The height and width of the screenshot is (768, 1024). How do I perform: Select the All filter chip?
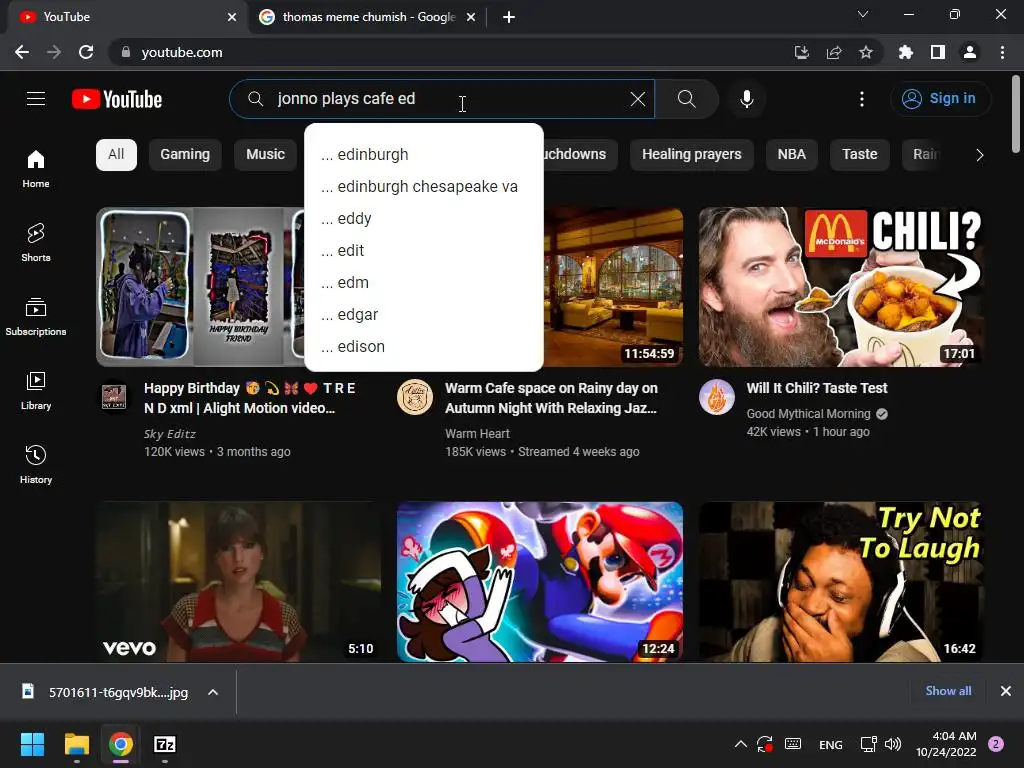[x=116, y=155]
